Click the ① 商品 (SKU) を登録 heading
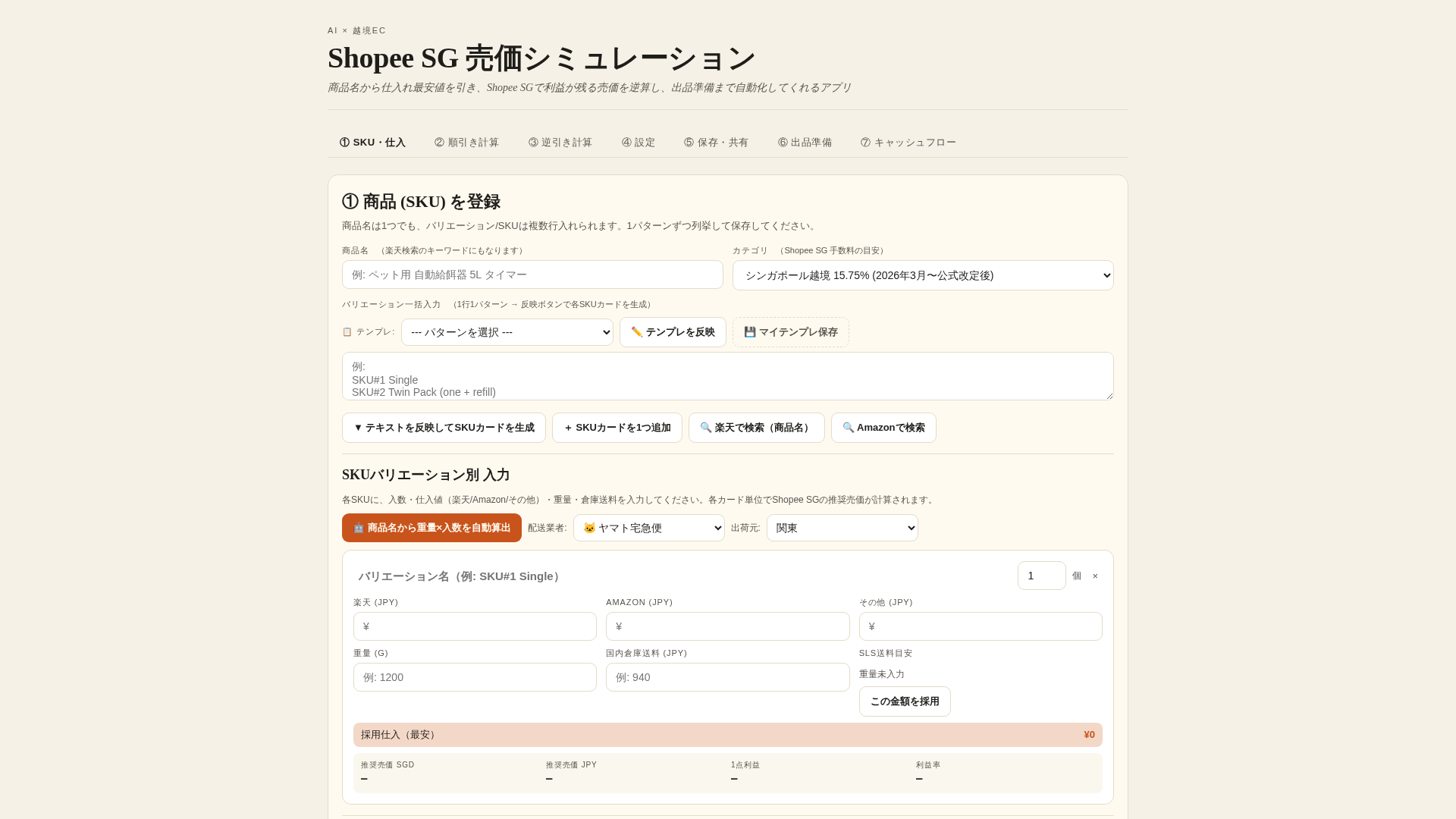 coord(421,202)
